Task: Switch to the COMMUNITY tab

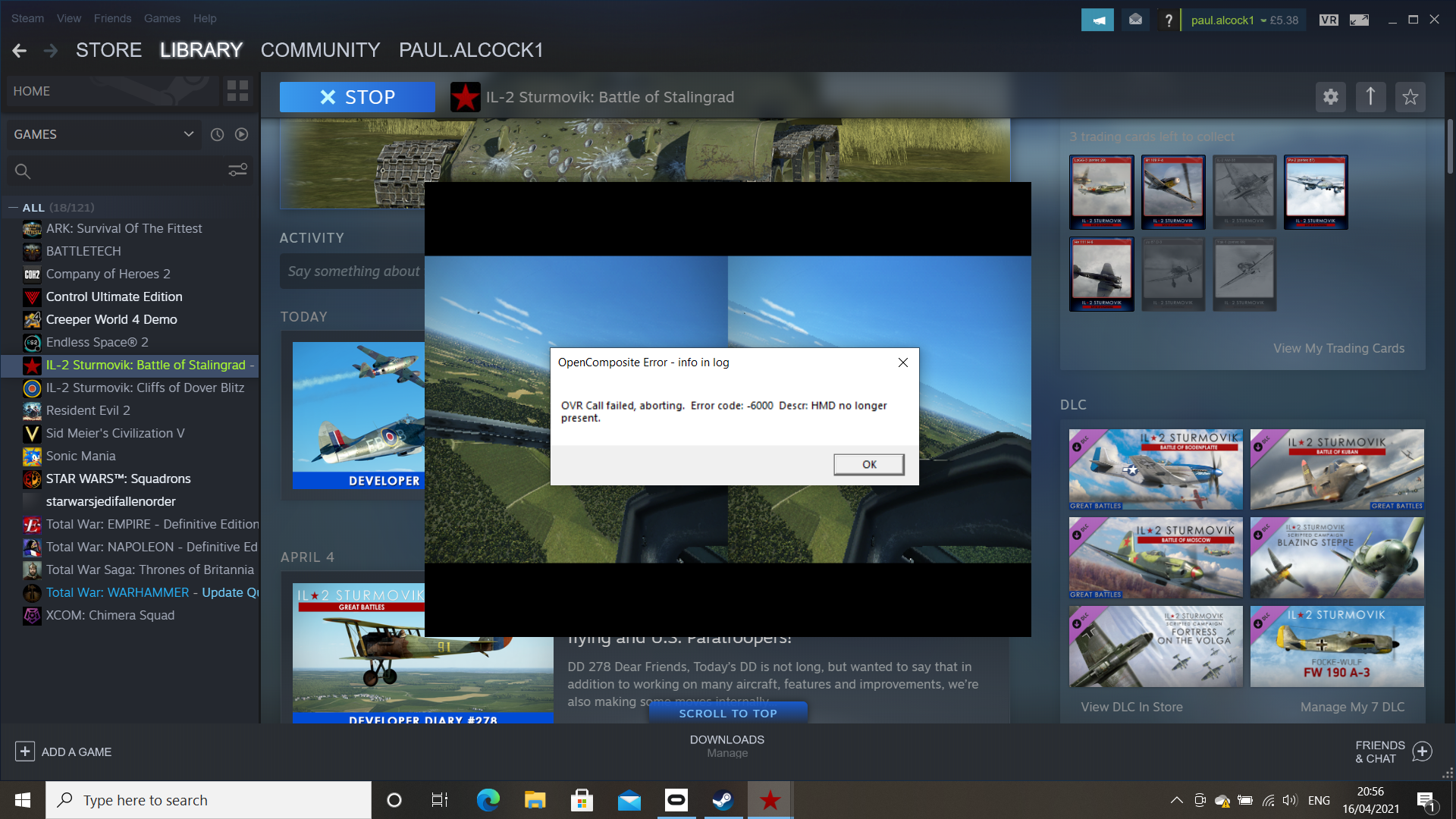Action: 320,50
